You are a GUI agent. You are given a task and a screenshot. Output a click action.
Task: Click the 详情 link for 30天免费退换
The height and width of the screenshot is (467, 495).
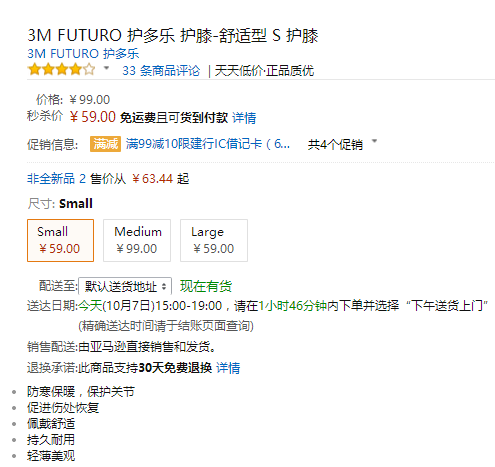coord(228,368)
